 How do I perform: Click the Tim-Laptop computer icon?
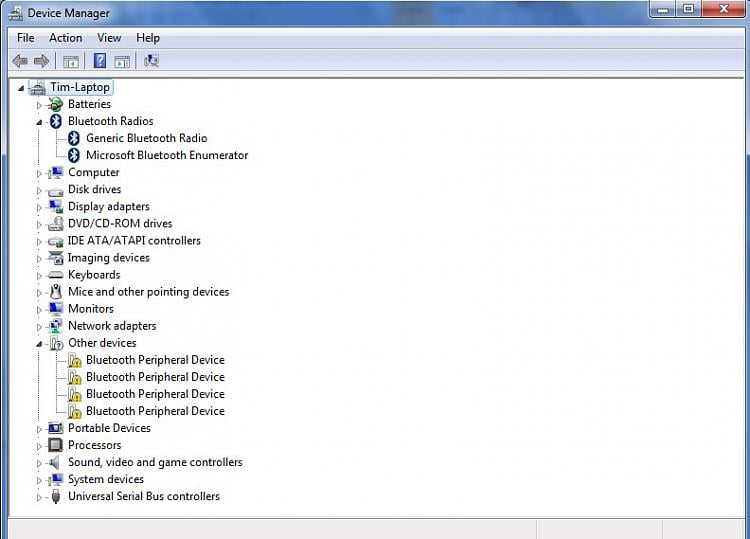pyautogui.click(x=38, y=88)
